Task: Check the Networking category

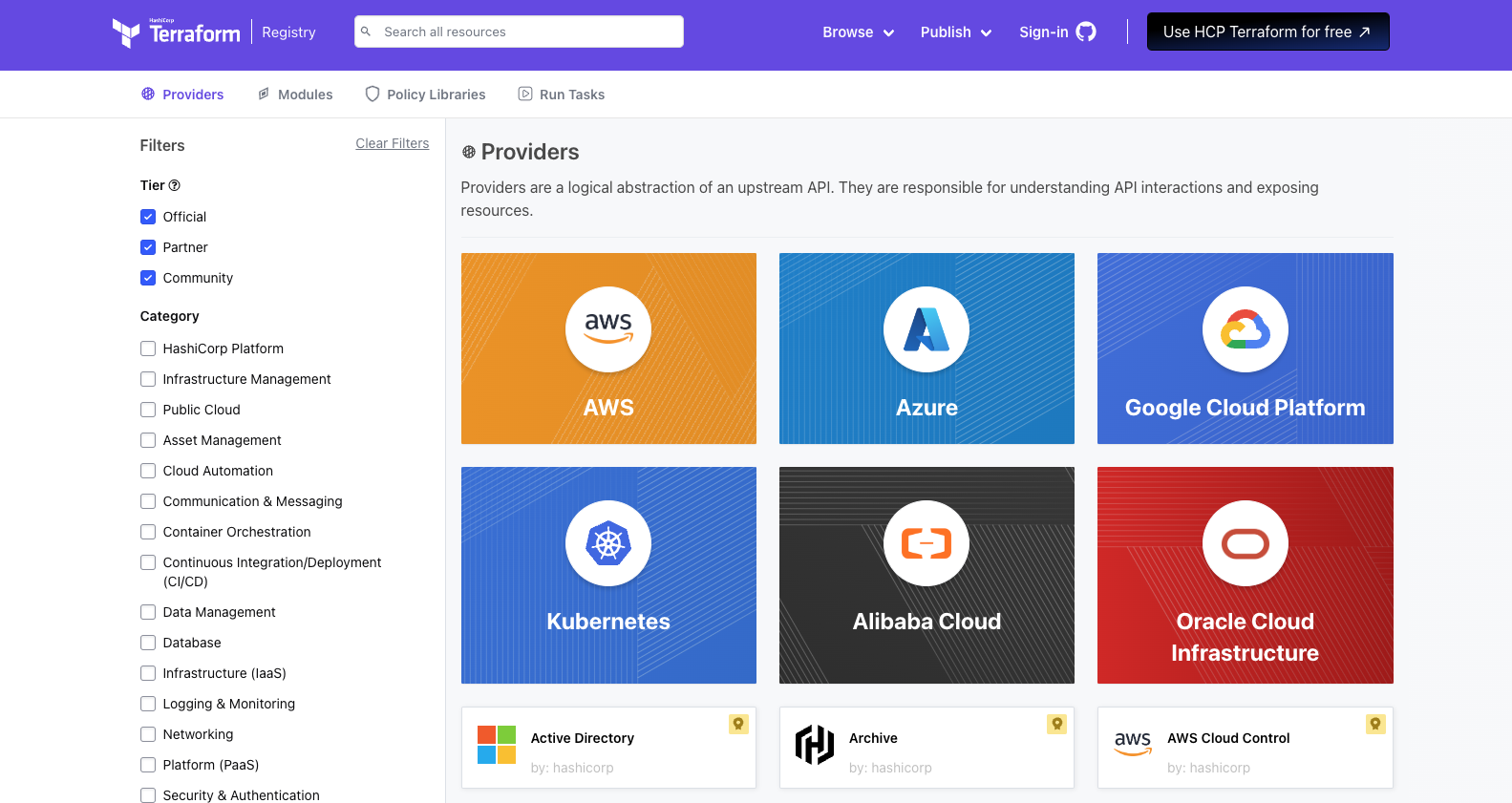Action: 148,734
